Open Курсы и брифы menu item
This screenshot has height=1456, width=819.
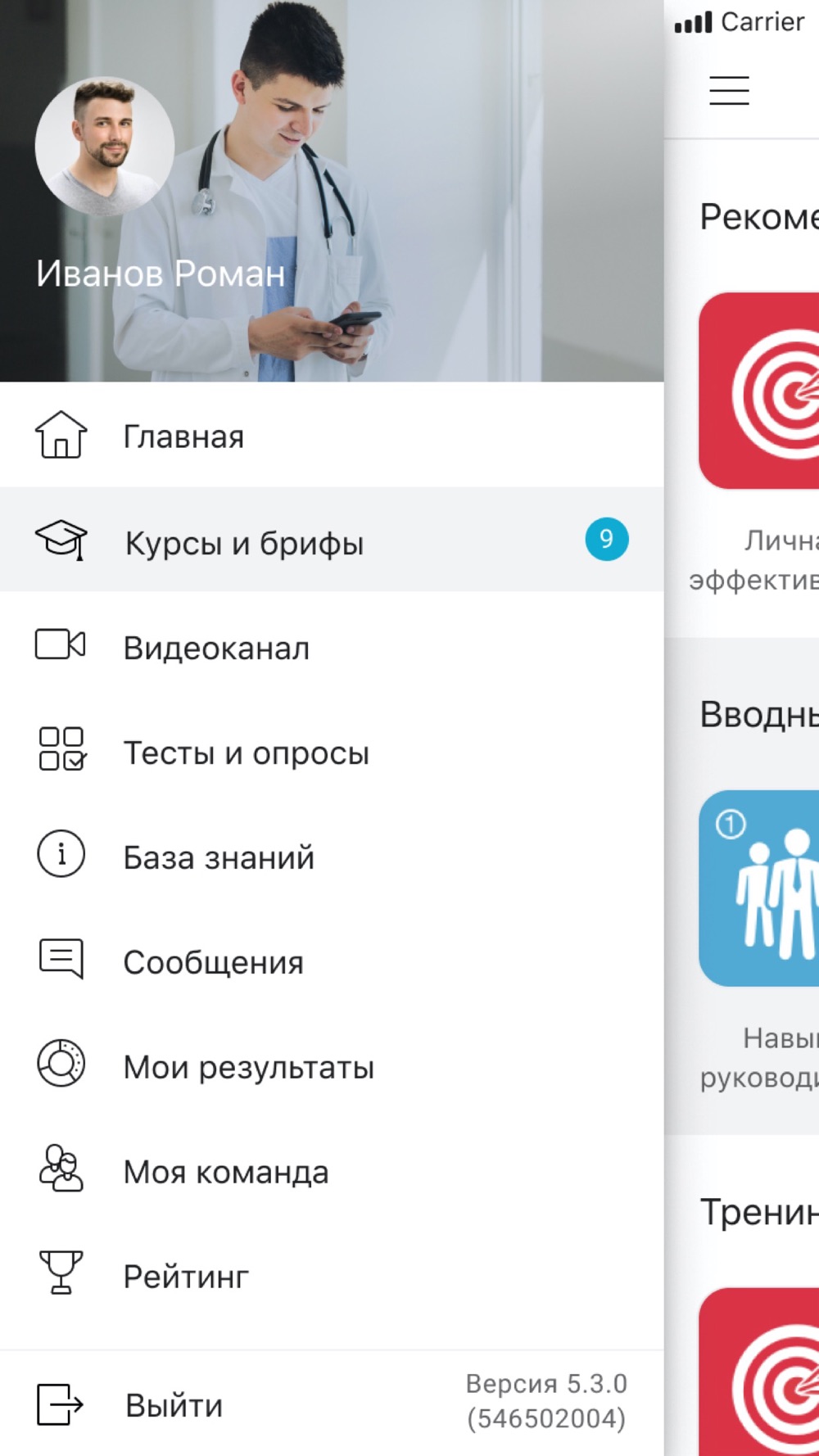click(x=332, y=540)
